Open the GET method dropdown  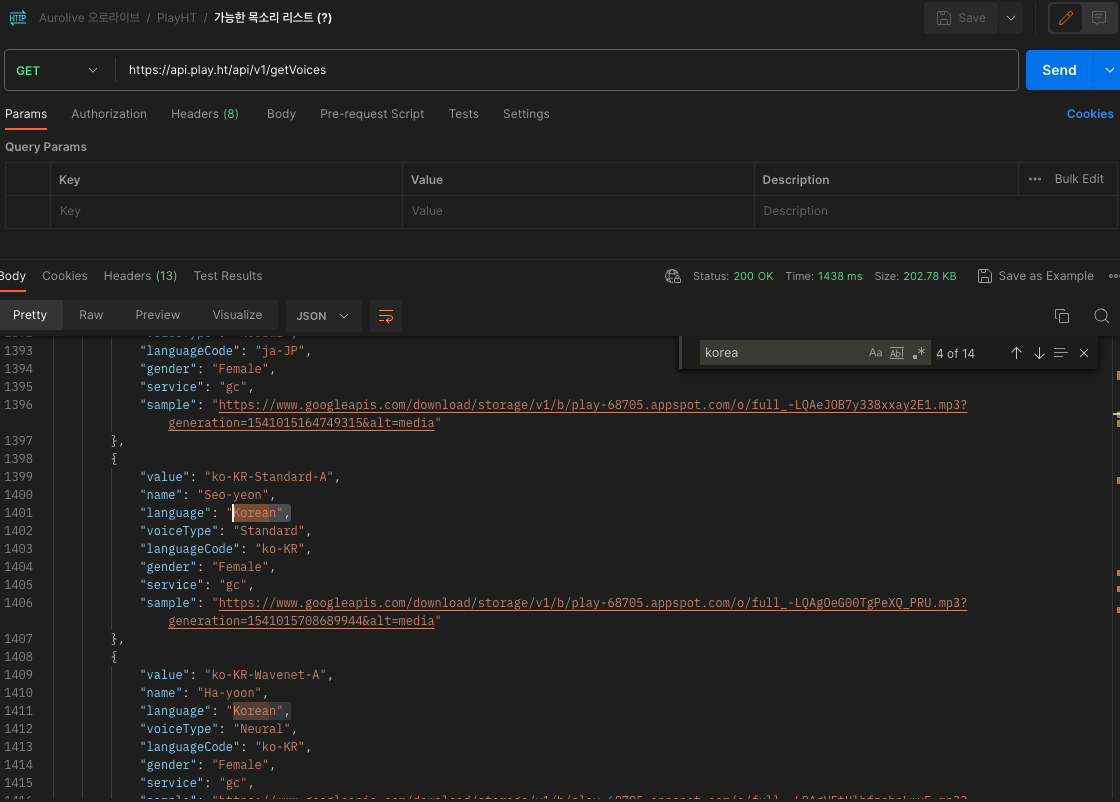57,70
